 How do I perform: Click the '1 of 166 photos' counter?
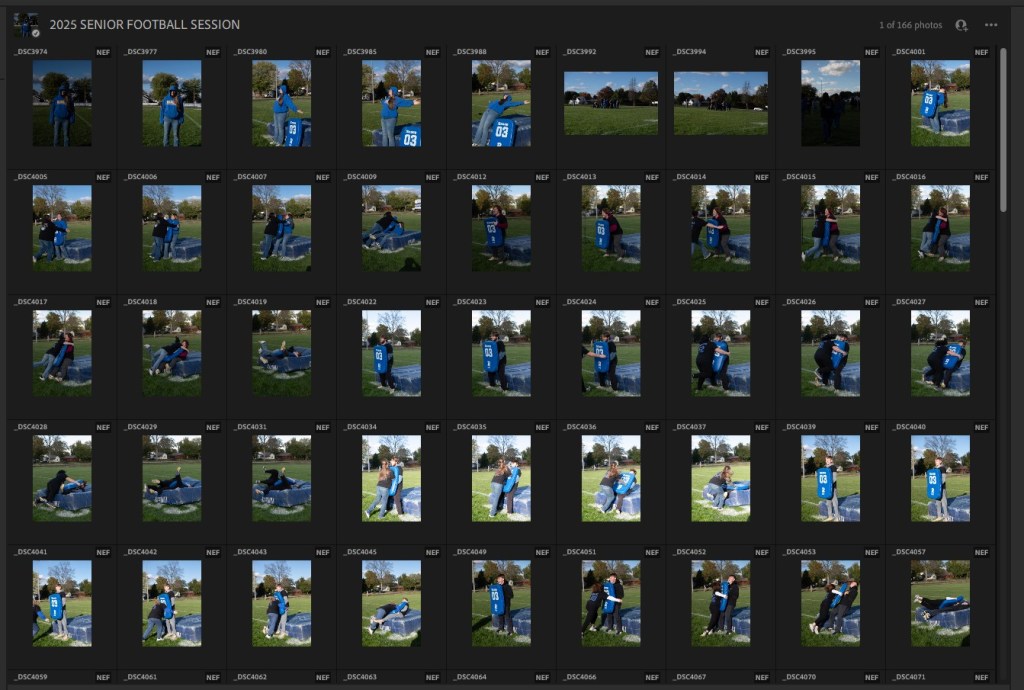click(x=910, y=25)
